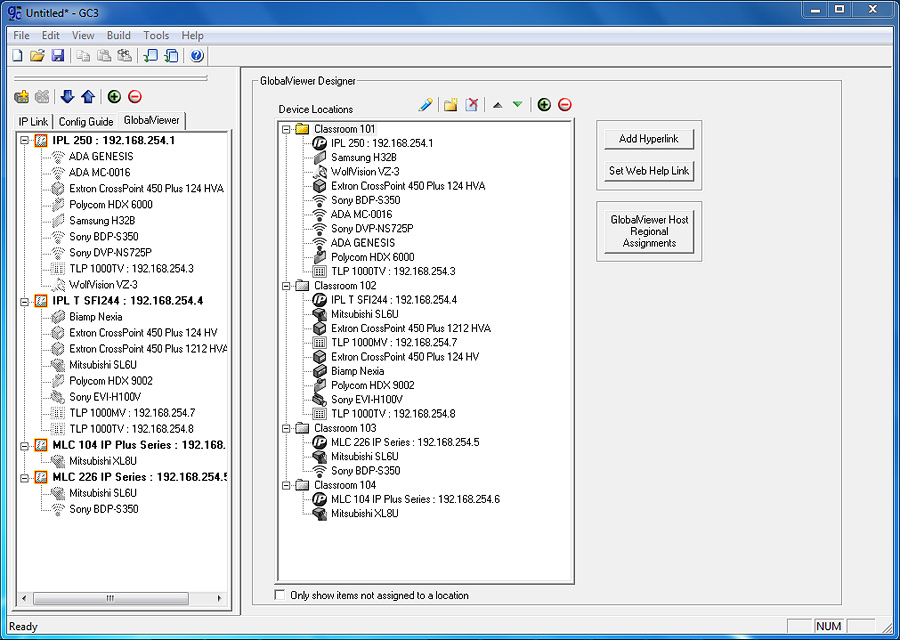This screenshot has height=640, width=900.
Task: Click the Classroom 101 folder icon
Action: [x=302, y=129]
